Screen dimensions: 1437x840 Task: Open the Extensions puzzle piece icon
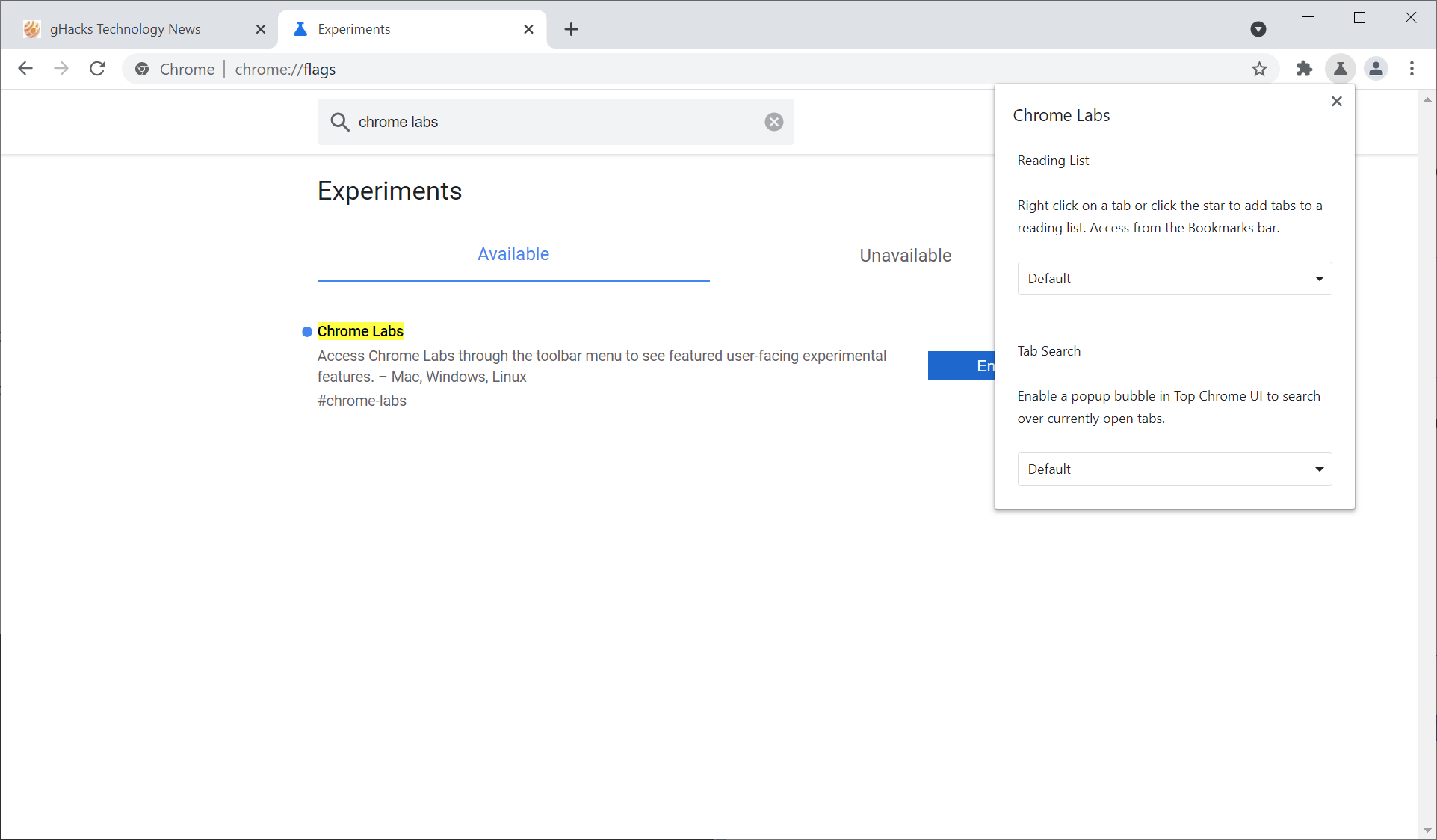tap(1305, 68)
